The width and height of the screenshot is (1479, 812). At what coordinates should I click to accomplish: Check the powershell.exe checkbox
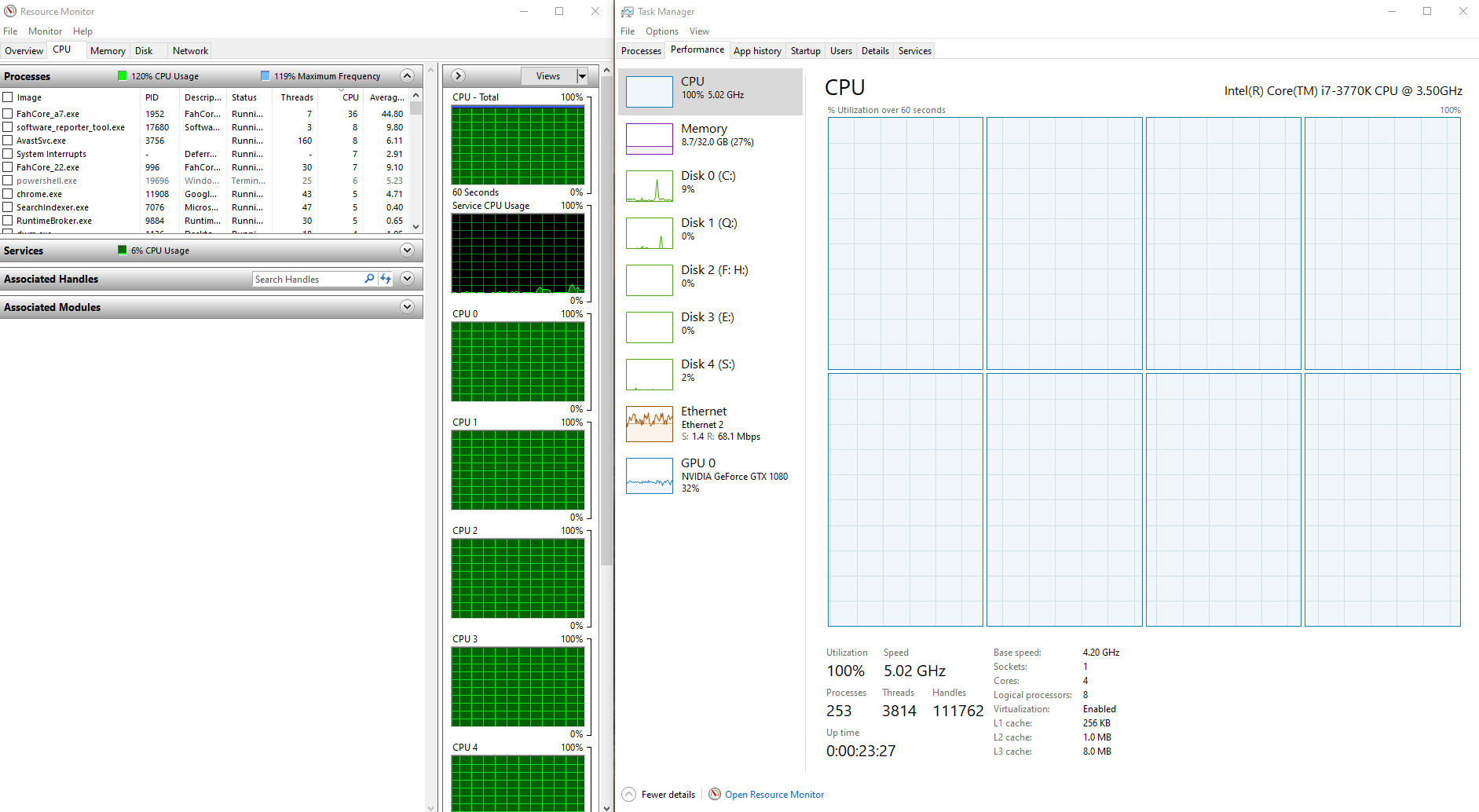[8, 181]
